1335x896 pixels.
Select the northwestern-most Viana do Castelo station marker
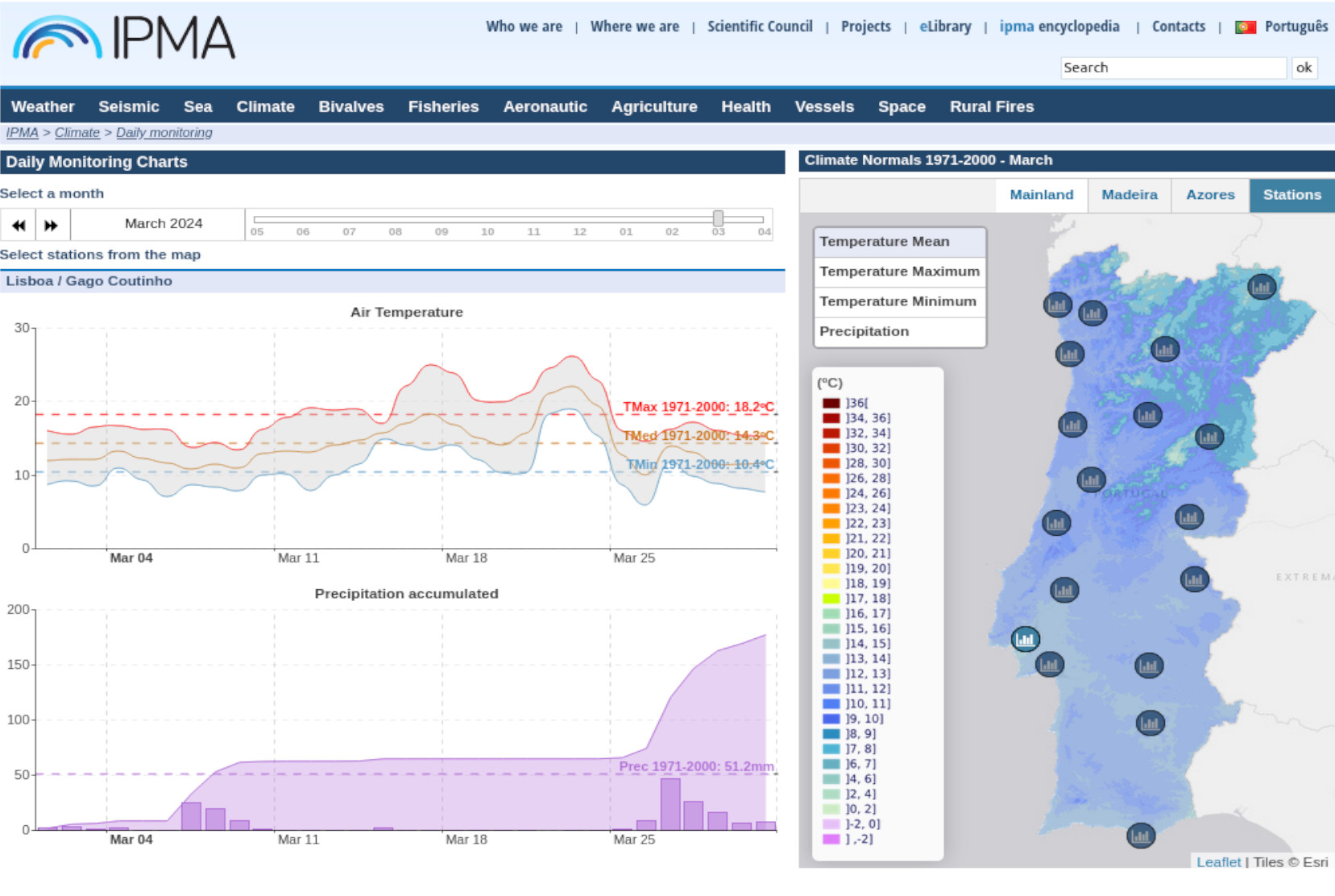tap(1057, 305)
